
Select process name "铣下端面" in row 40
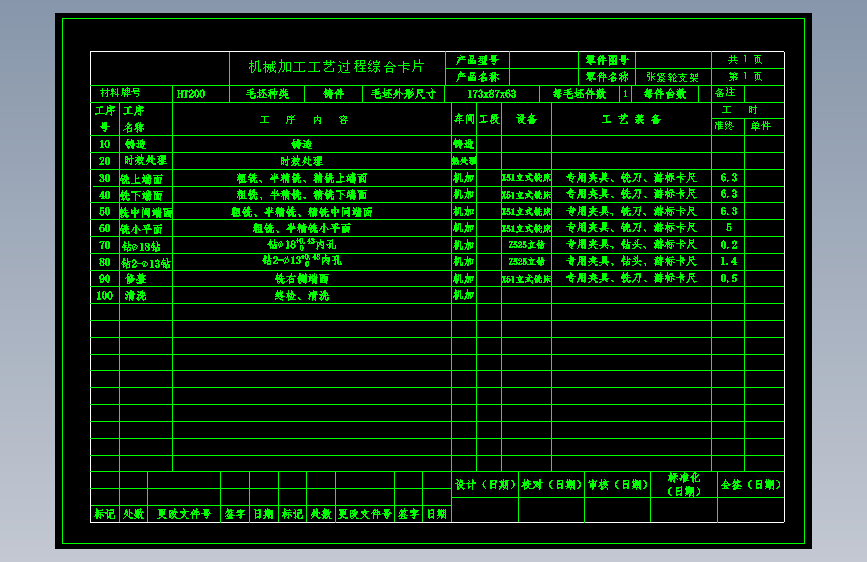pyautogui.click(x=142, y=196)
